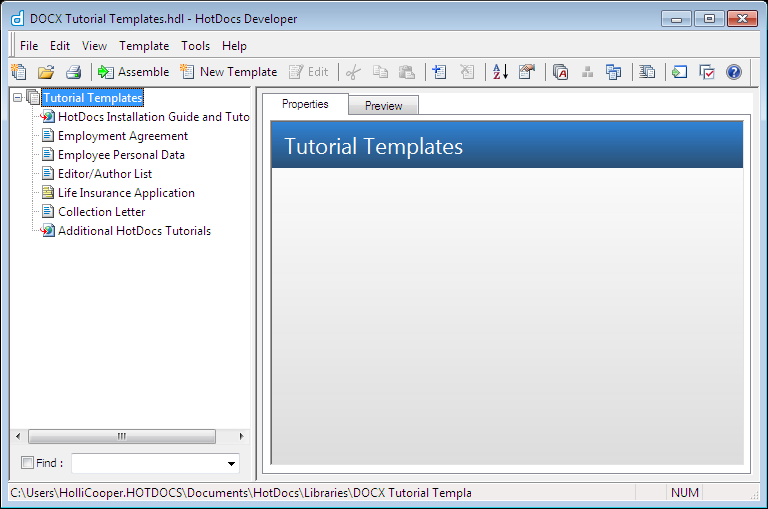
Task: Click the Additional HotDocs Tutorials web icon
Action: 48,230
